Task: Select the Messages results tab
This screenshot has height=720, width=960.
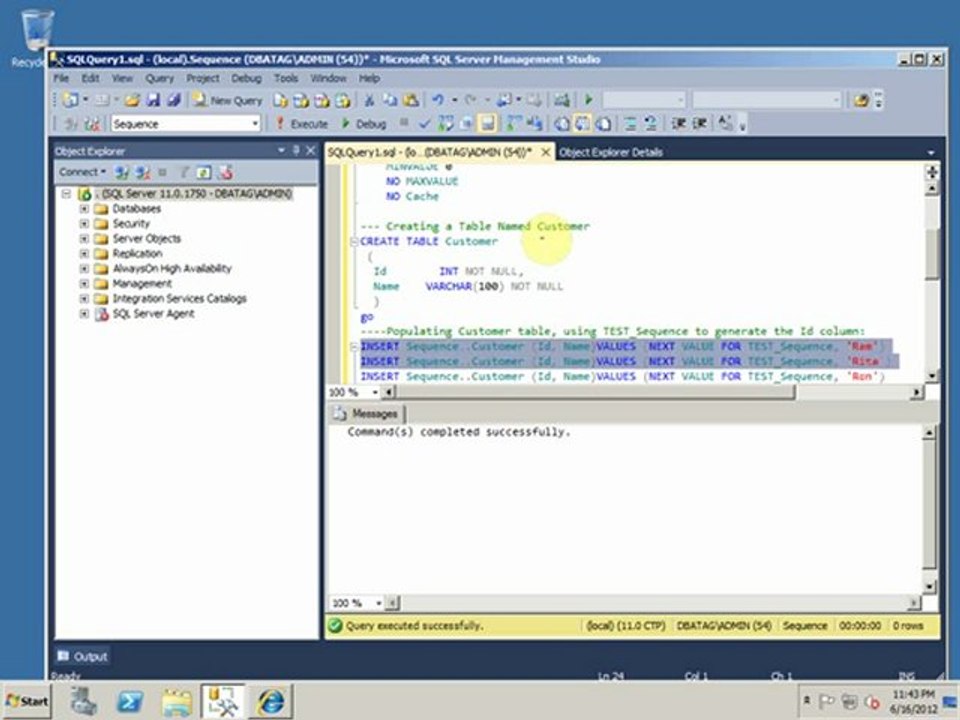Action: click(366, 414)
